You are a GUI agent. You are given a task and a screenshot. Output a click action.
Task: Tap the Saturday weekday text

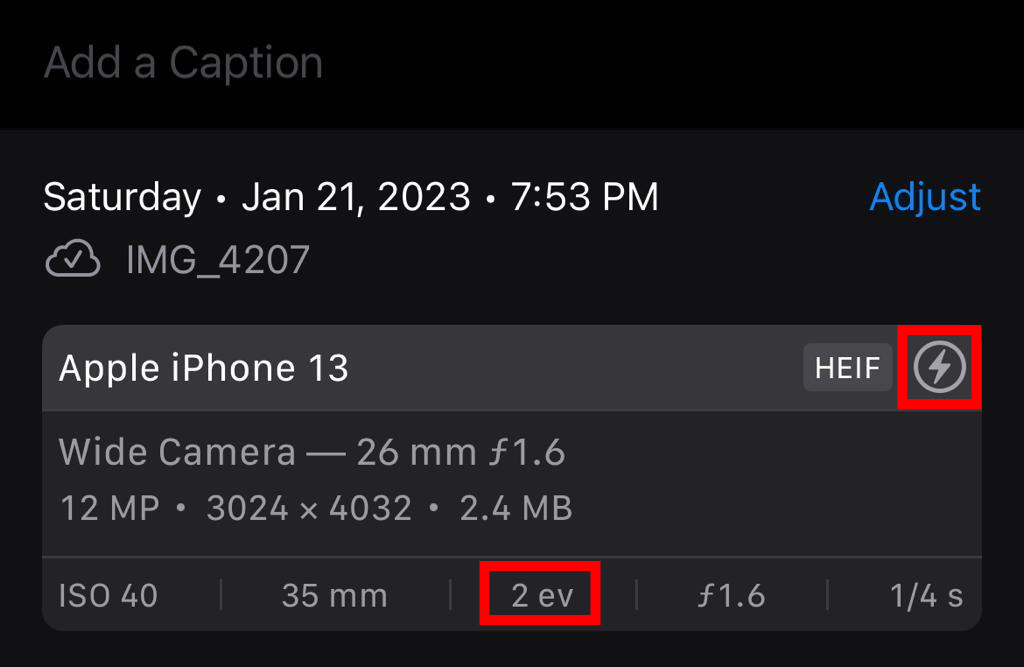coord(122,197)
